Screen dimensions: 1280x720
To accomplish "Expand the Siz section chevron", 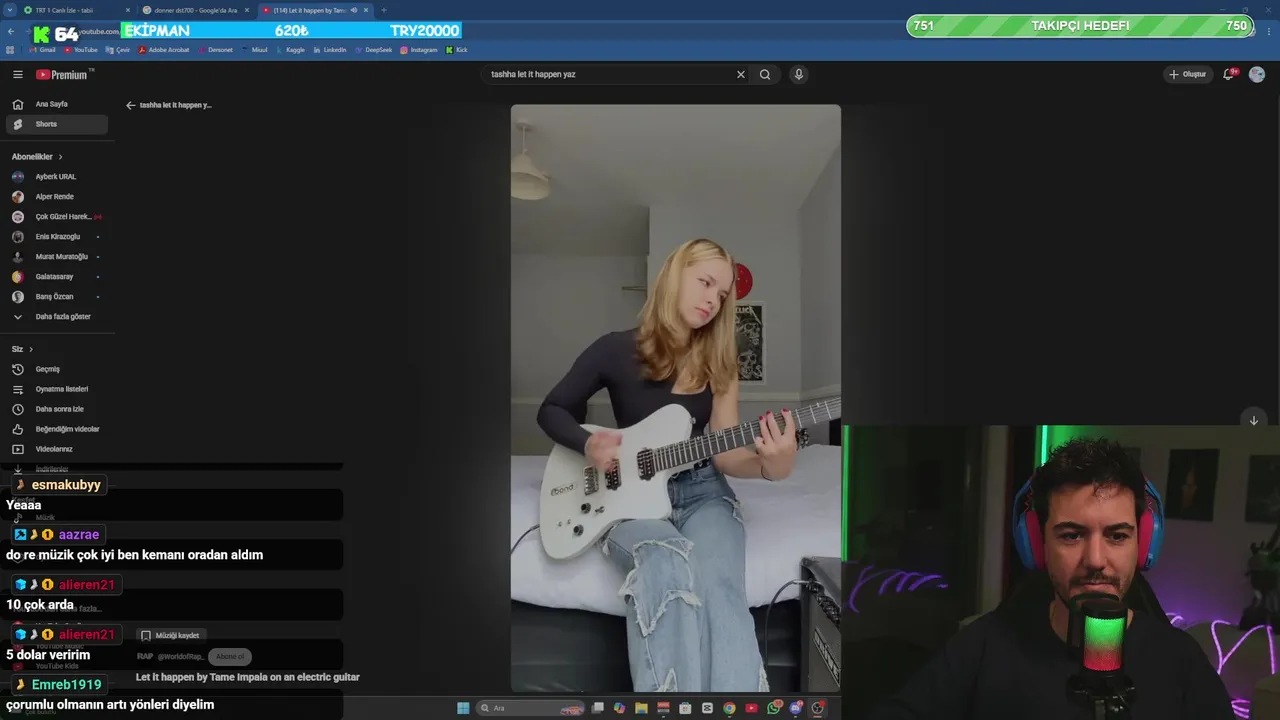I will coord(31,349).
